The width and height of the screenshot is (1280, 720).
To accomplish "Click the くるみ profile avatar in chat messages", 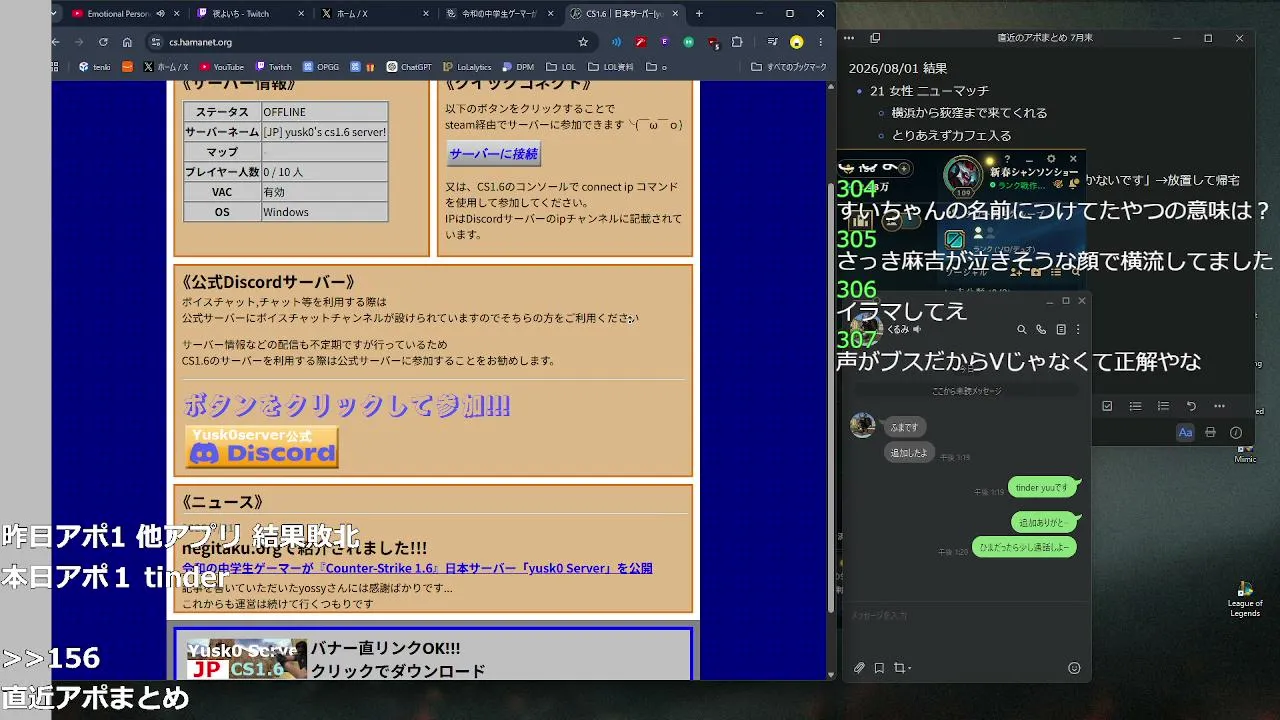I will [x=863, y=425].
